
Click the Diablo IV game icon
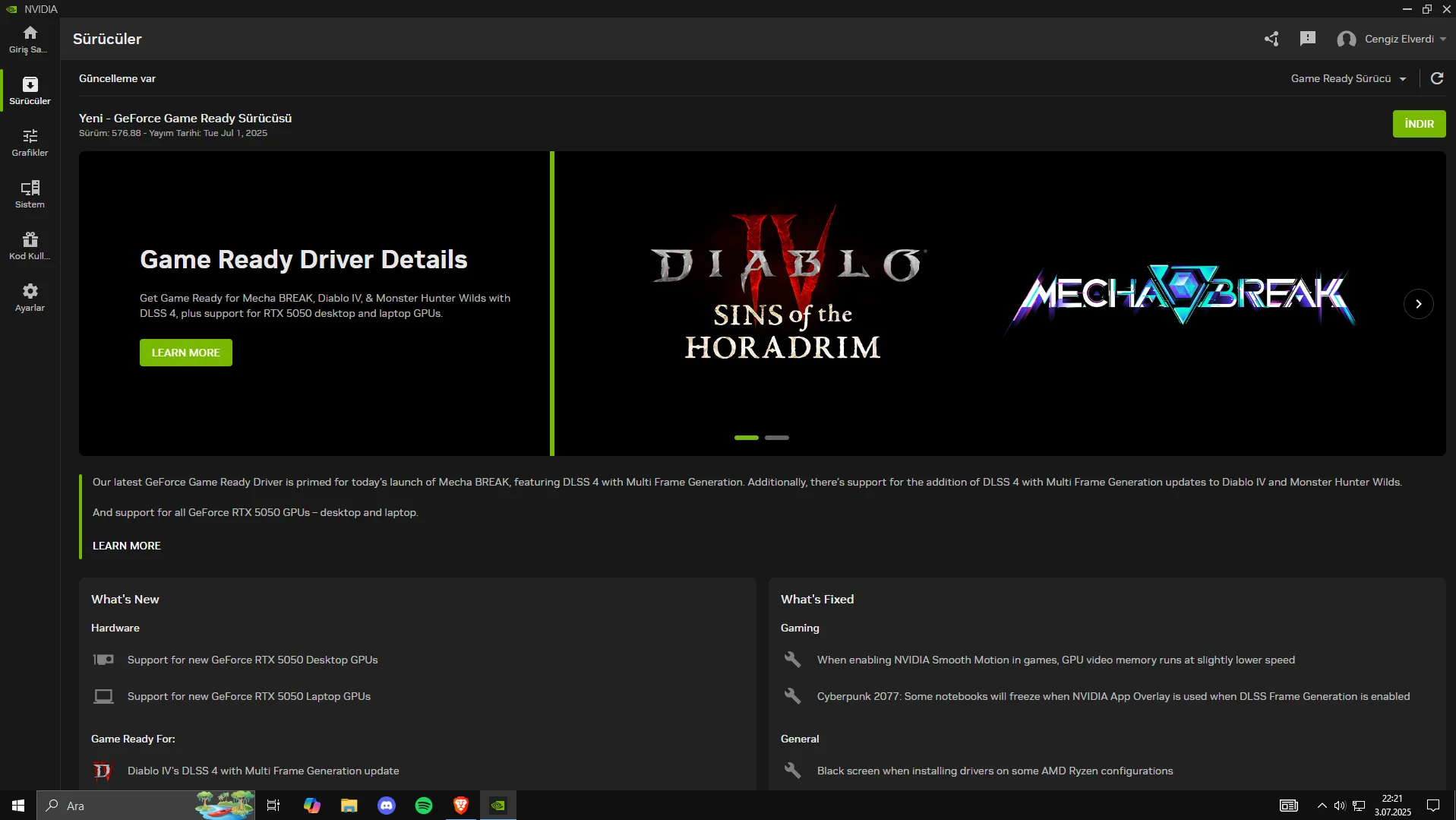click(x=102, y=771)
